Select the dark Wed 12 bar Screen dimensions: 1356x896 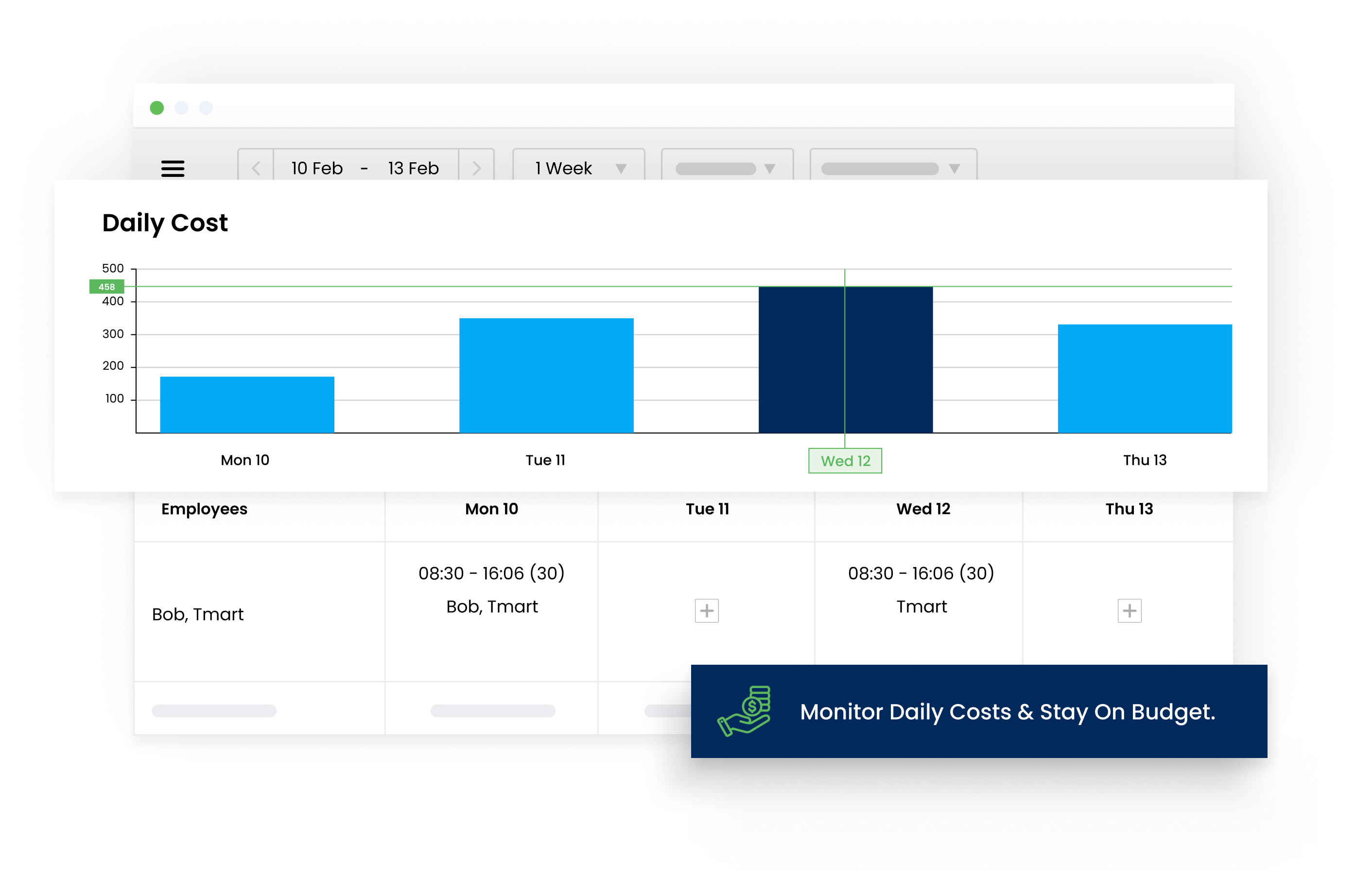(x=846, y=360)
